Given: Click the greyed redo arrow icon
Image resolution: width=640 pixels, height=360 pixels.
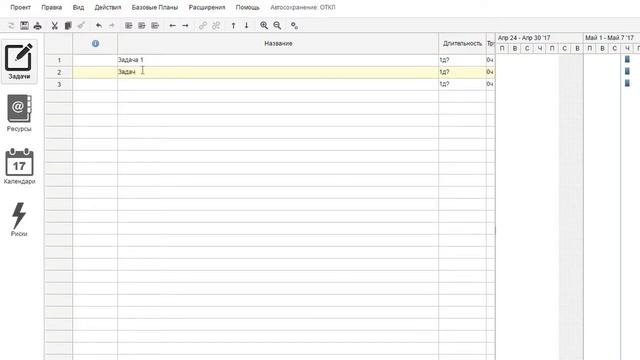Looking at the screenshot, I should [x=111, y=26].
